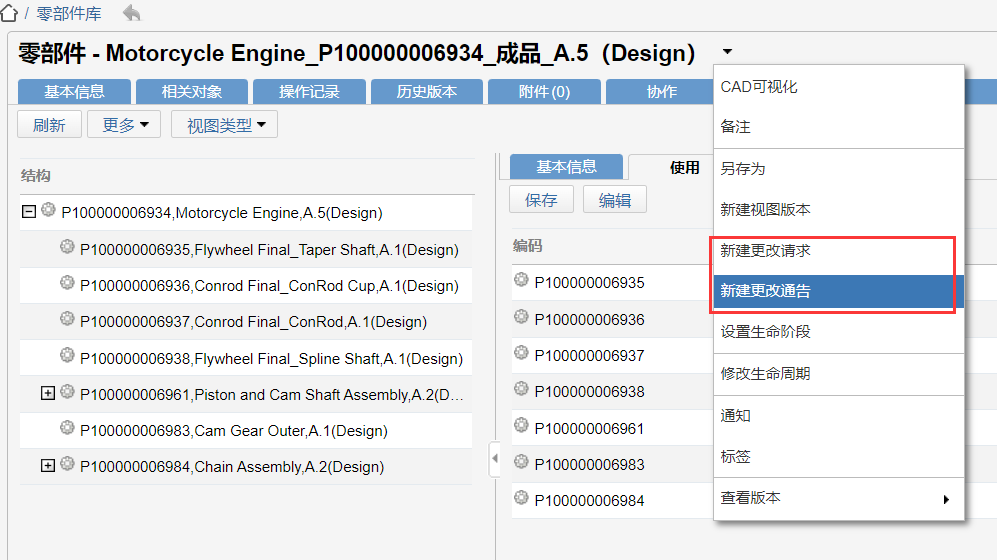Switch to the 历史版本 tab
The height and width of the screenshot is (560, 997).
427,92
